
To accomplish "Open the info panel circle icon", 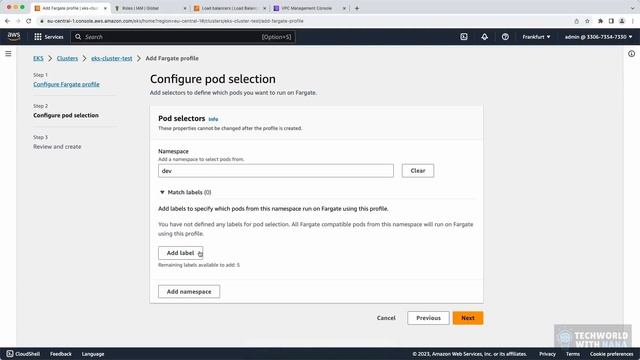I will point(631,53).
